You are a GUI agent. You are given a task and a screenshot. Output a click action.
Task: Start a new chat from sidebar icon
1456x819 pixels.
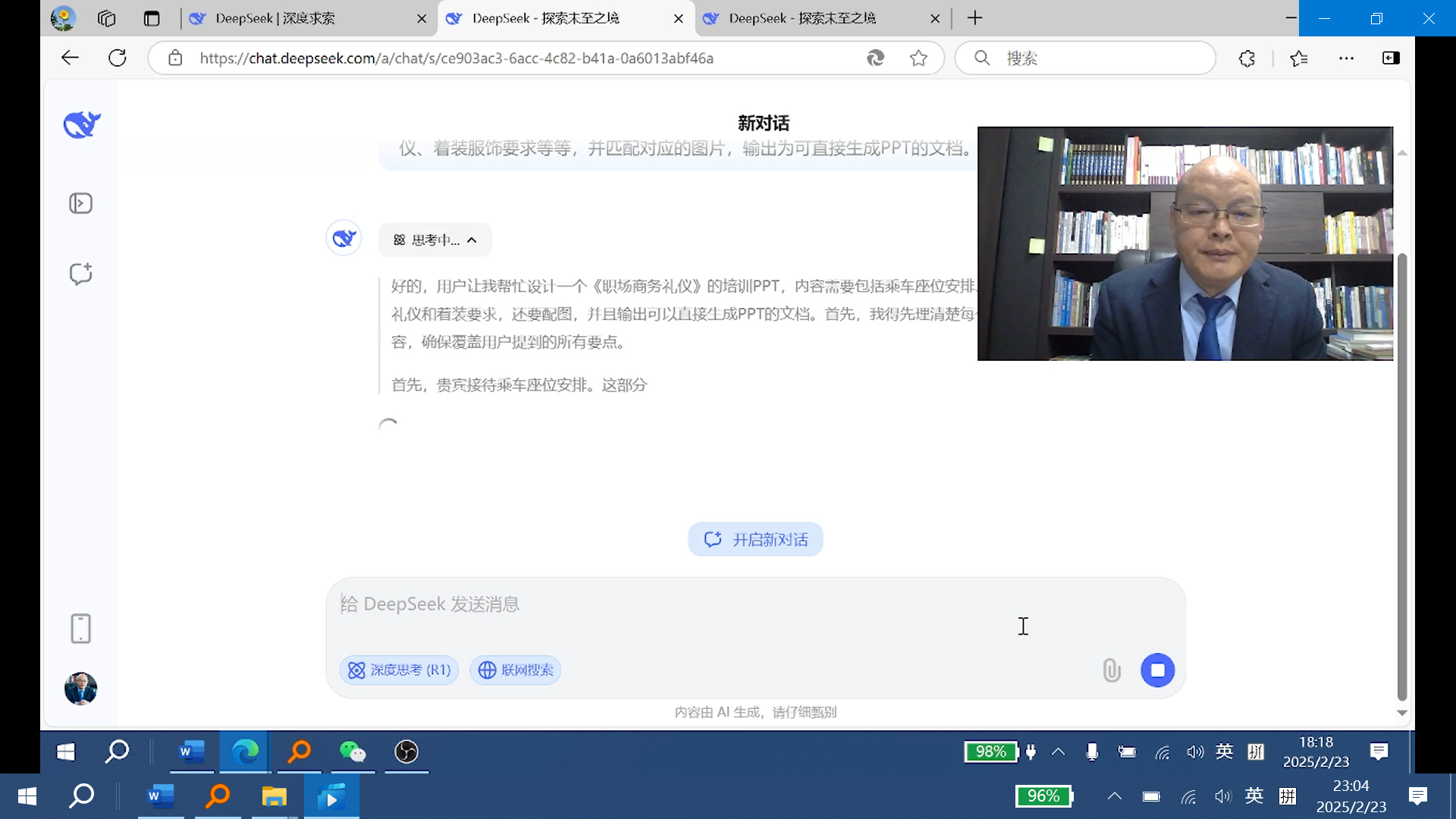[x=81, y=274]
